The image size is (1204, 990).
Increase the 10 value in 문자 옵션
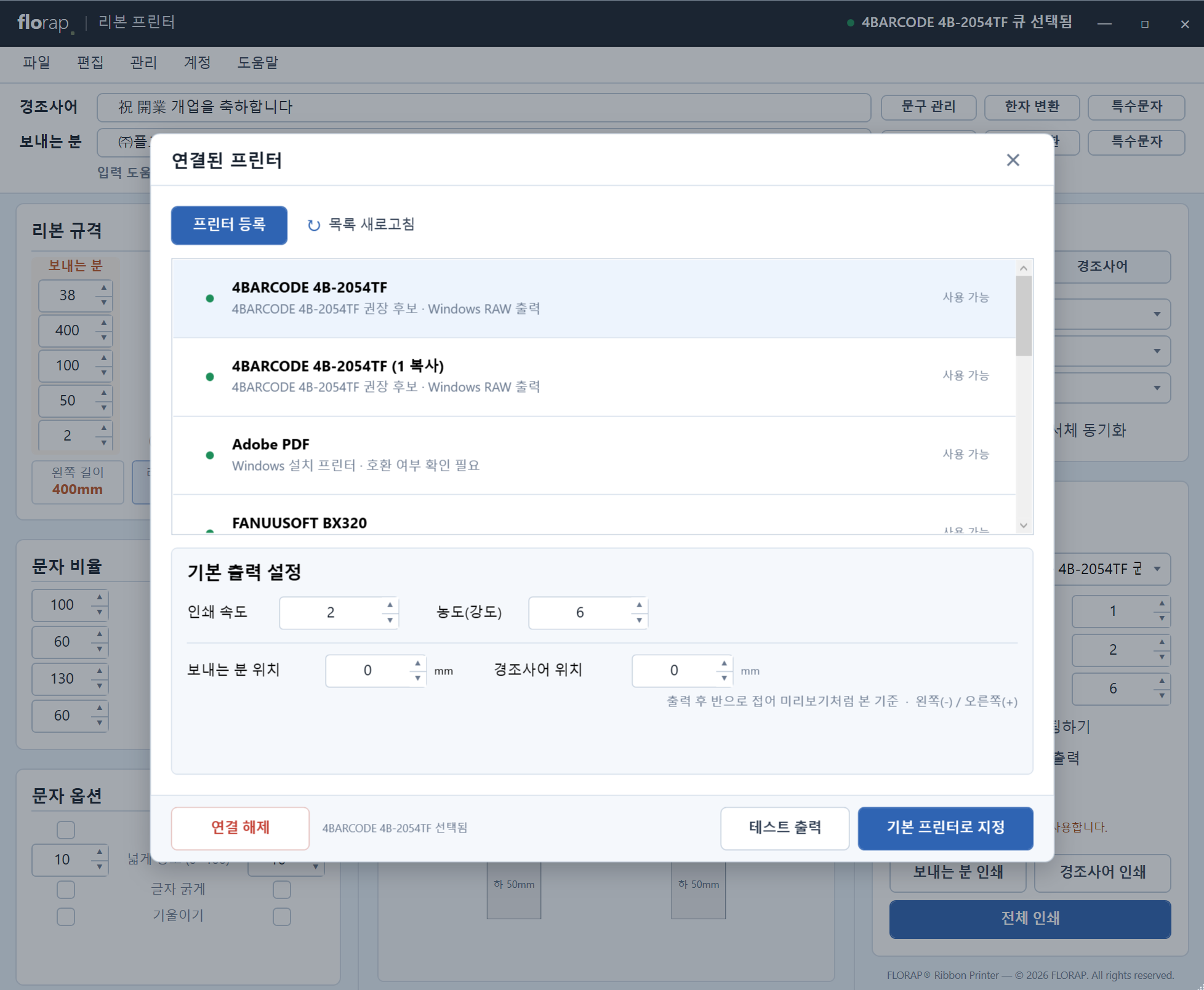click(100, 852)
